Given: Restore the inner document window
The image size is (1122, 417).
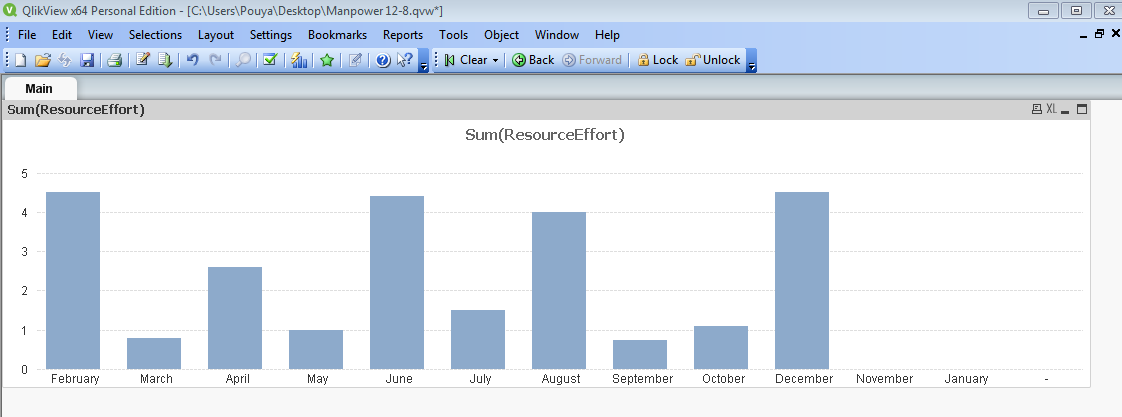Looking at the screenshot, I should coord(1100,34).
